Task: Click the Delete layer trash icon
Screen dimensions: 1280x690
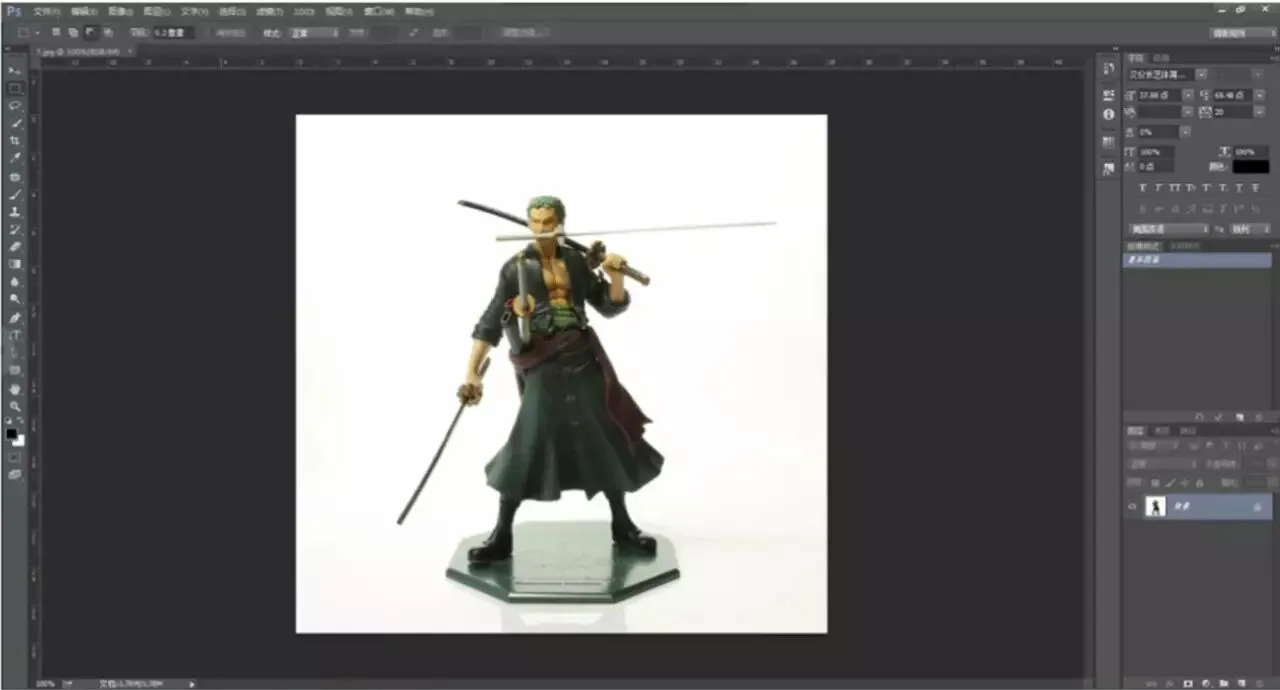Action: point(1258,683)
